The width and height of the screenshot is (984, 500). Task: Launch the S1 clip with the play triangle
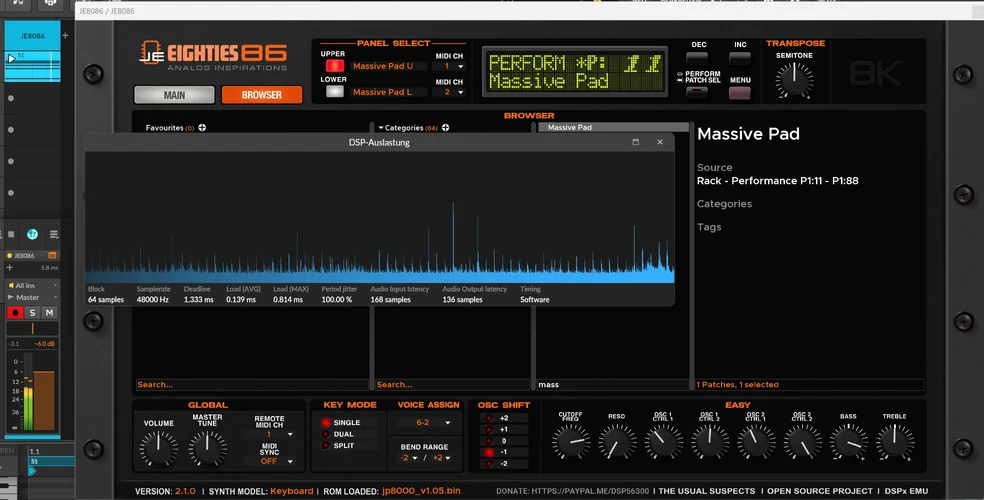(11, 58)
